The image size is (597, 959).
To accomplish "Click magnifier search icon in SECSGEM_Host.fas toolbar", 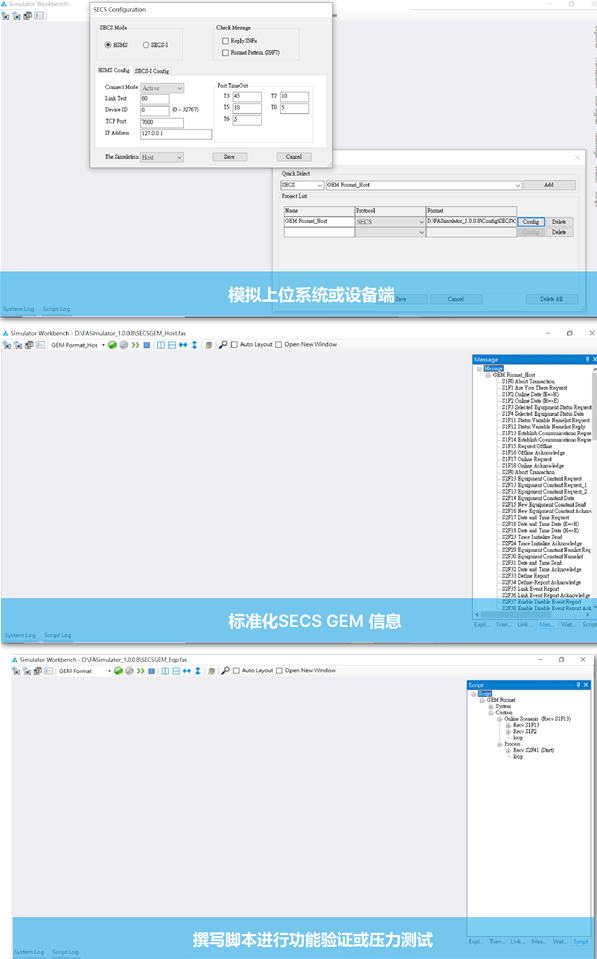I will pos(223,345).
